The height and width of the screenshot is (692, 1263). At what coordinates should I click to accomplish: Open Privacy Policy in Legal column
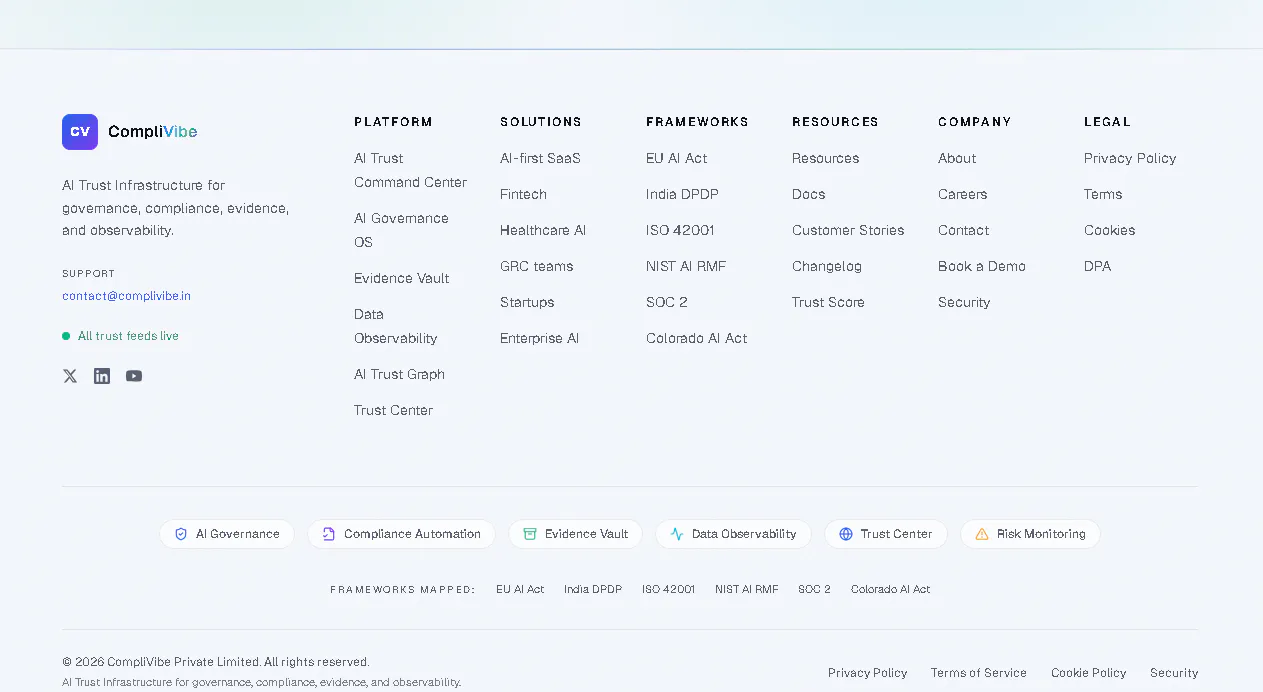pyautogui.click(x=1130, y=158)
